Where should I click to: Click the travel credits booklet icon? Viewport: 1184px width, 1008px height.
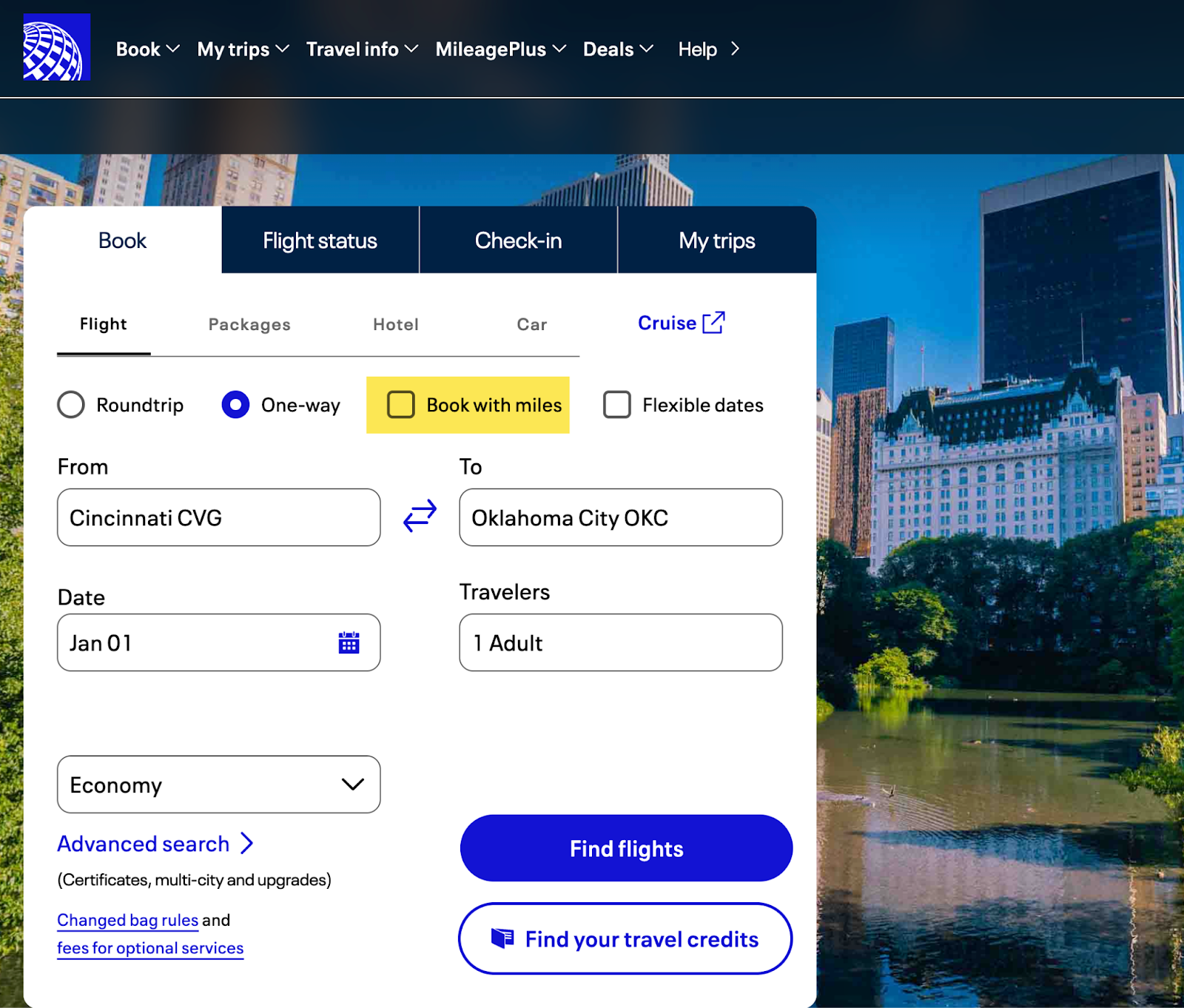point(502,938)
